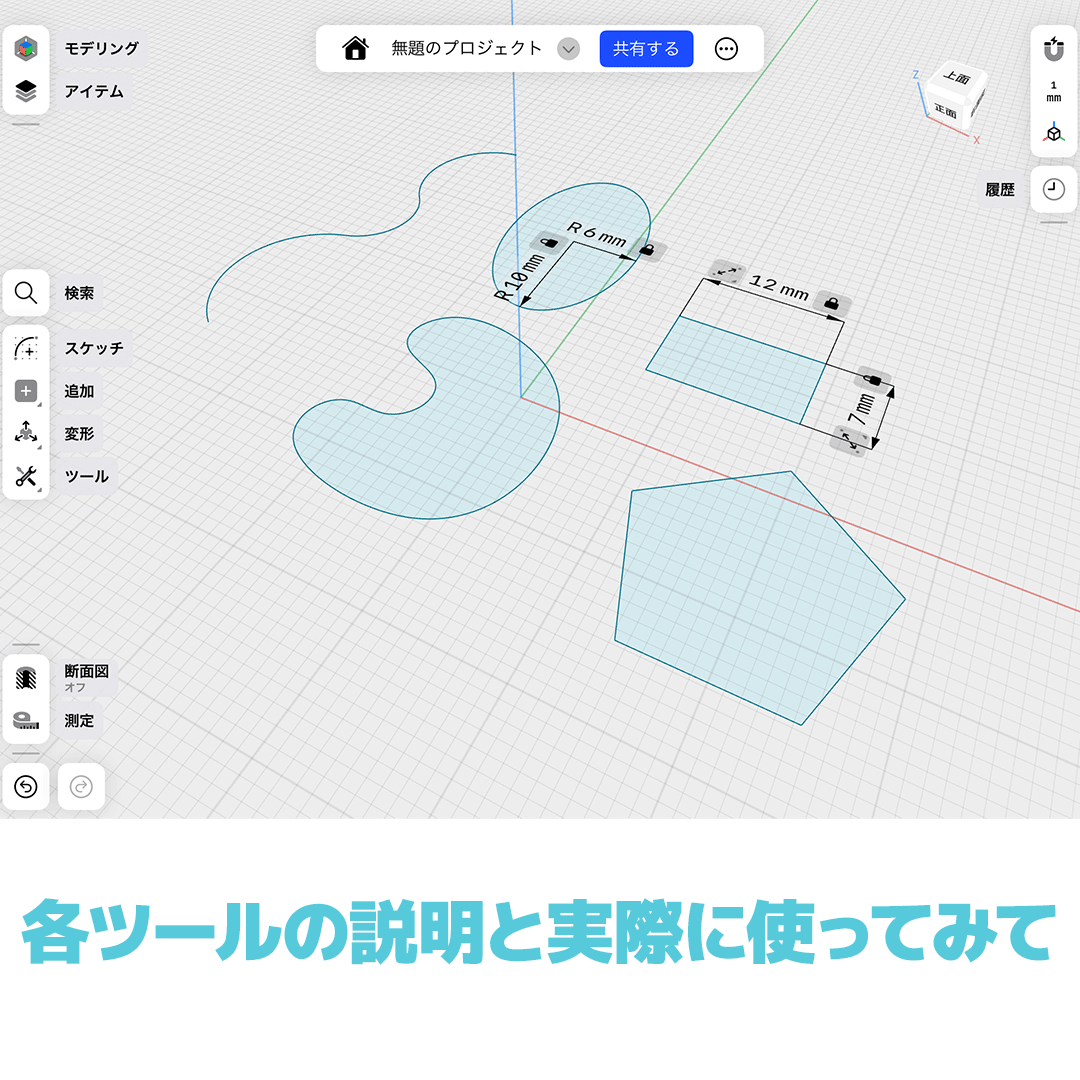The image size is (1080, 1080).
Task: Open history via the clock icon
Action: point(1053,189)
